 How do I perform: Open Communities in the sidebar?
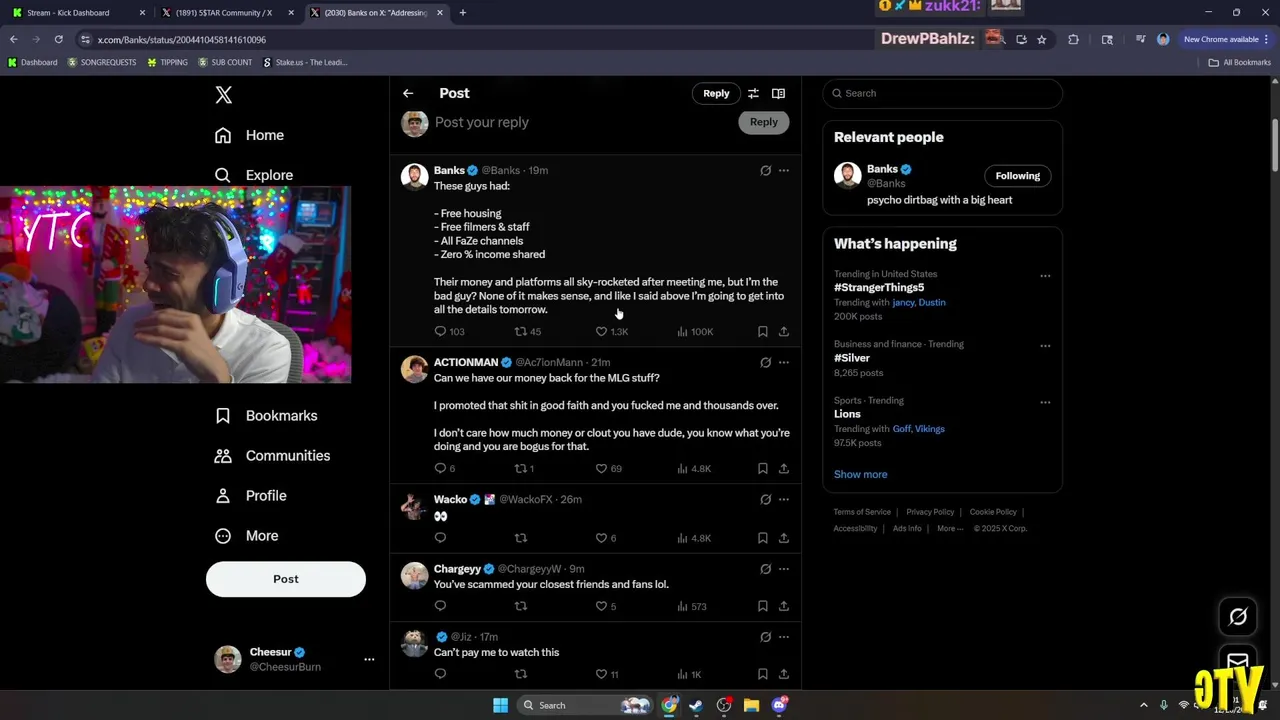(x=272, y=456)
